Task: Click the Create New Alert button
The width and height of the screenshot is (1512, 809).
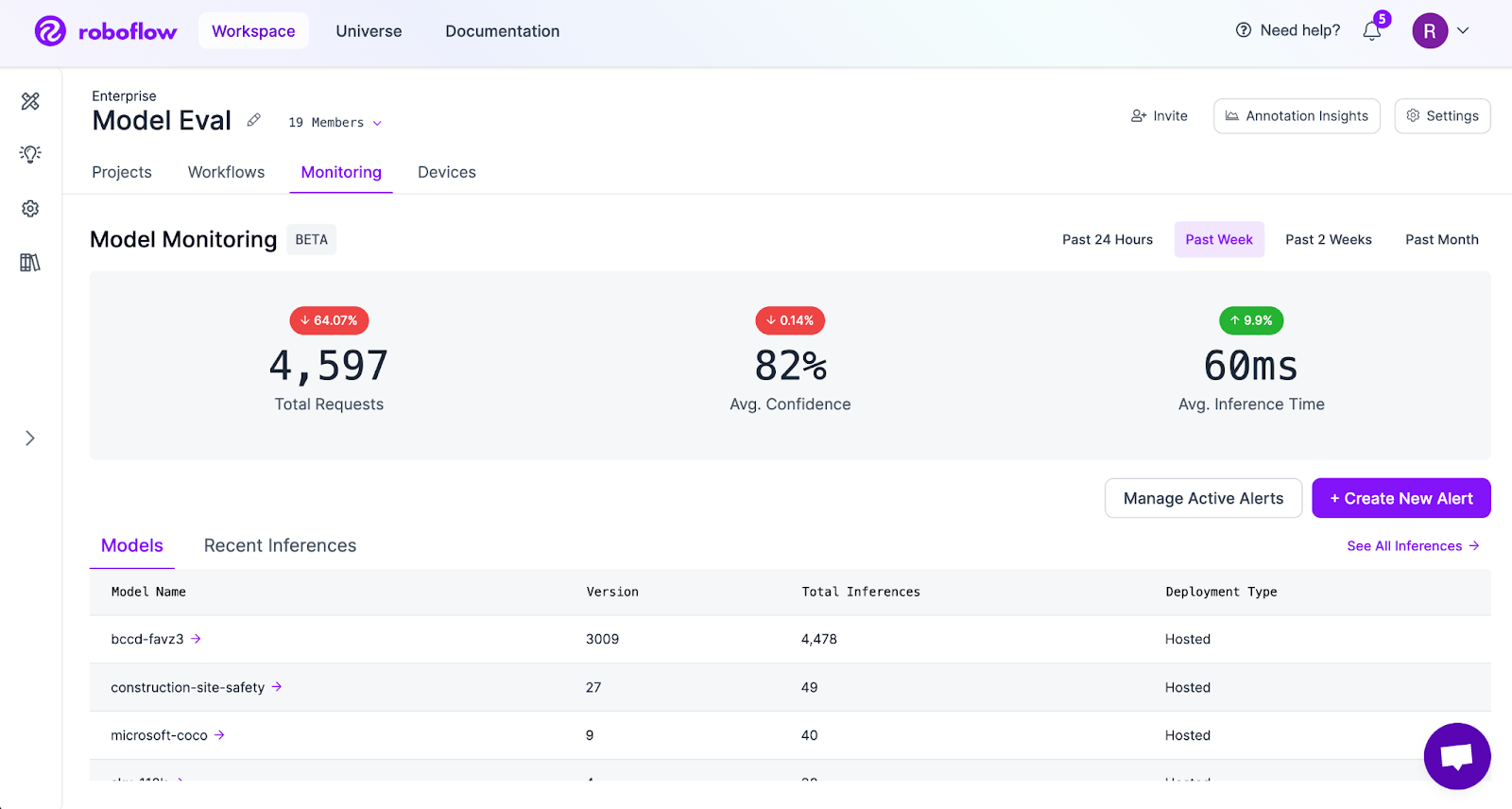Action: coord(1400,498)
